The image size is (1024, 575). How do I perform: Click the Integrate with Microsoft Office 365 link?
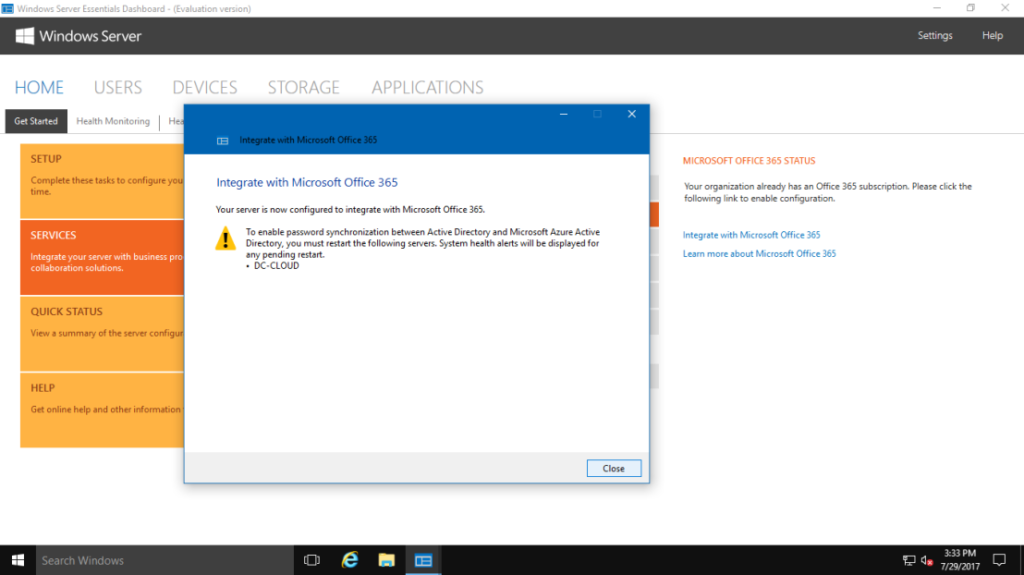tap(751, 235)
